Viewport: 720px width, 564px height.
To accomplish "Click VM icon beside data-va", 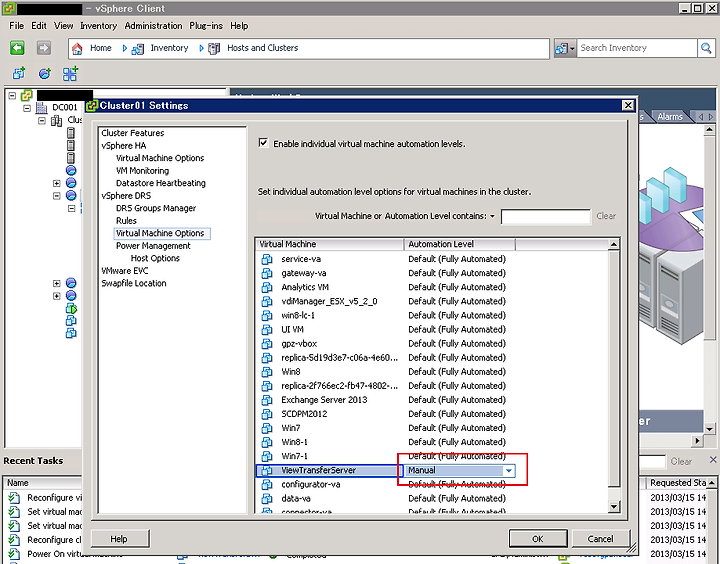I will (267, 498).
